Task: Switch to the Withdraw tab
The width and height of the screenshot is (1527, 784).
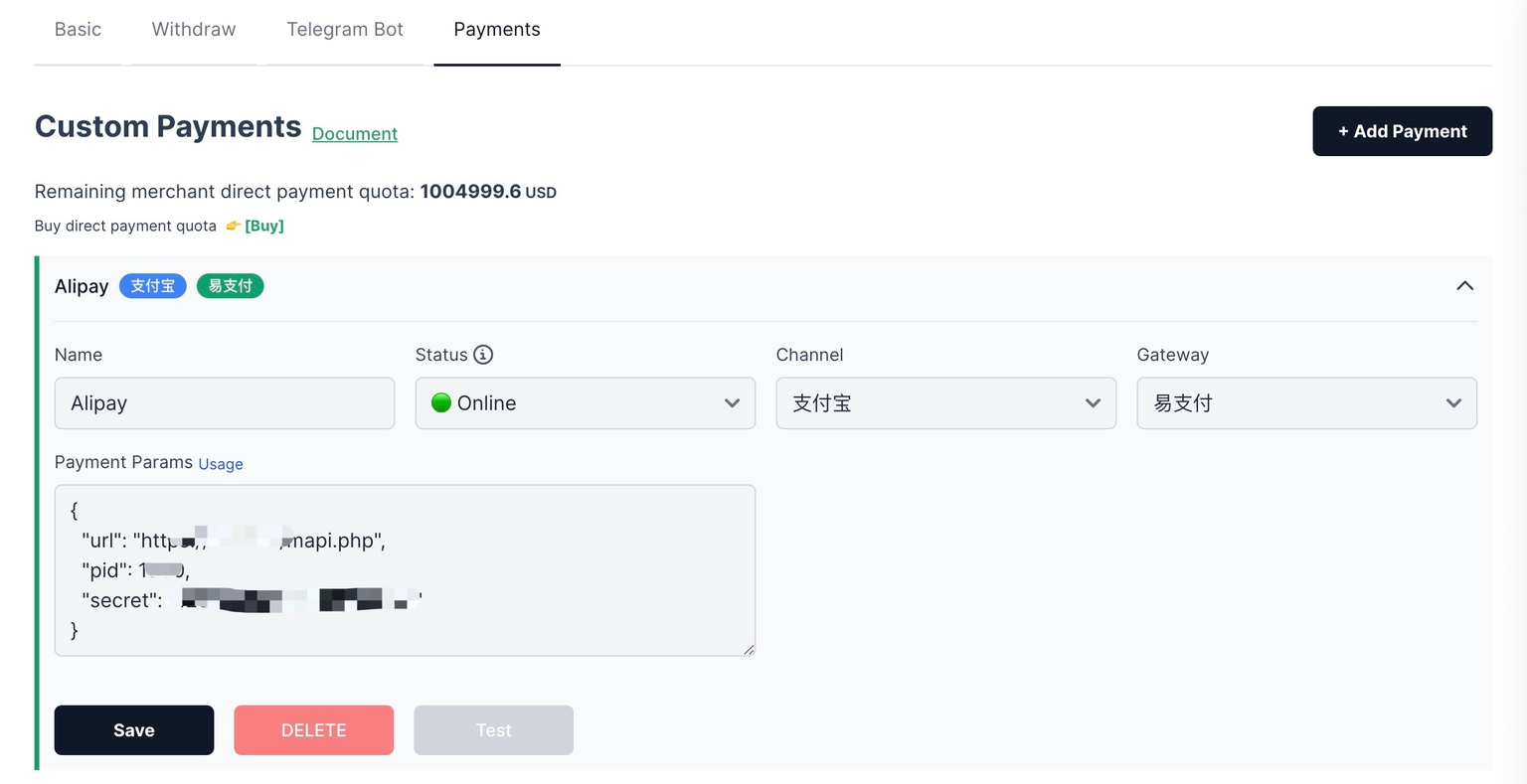Action: pyautogui.click(x=193, y=29)
